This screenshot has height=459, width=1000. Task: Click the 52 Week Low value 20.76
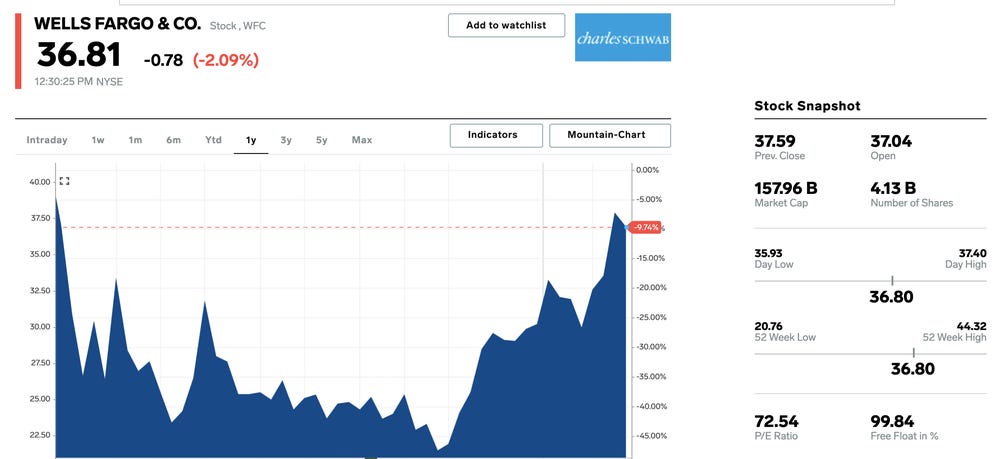769,326
